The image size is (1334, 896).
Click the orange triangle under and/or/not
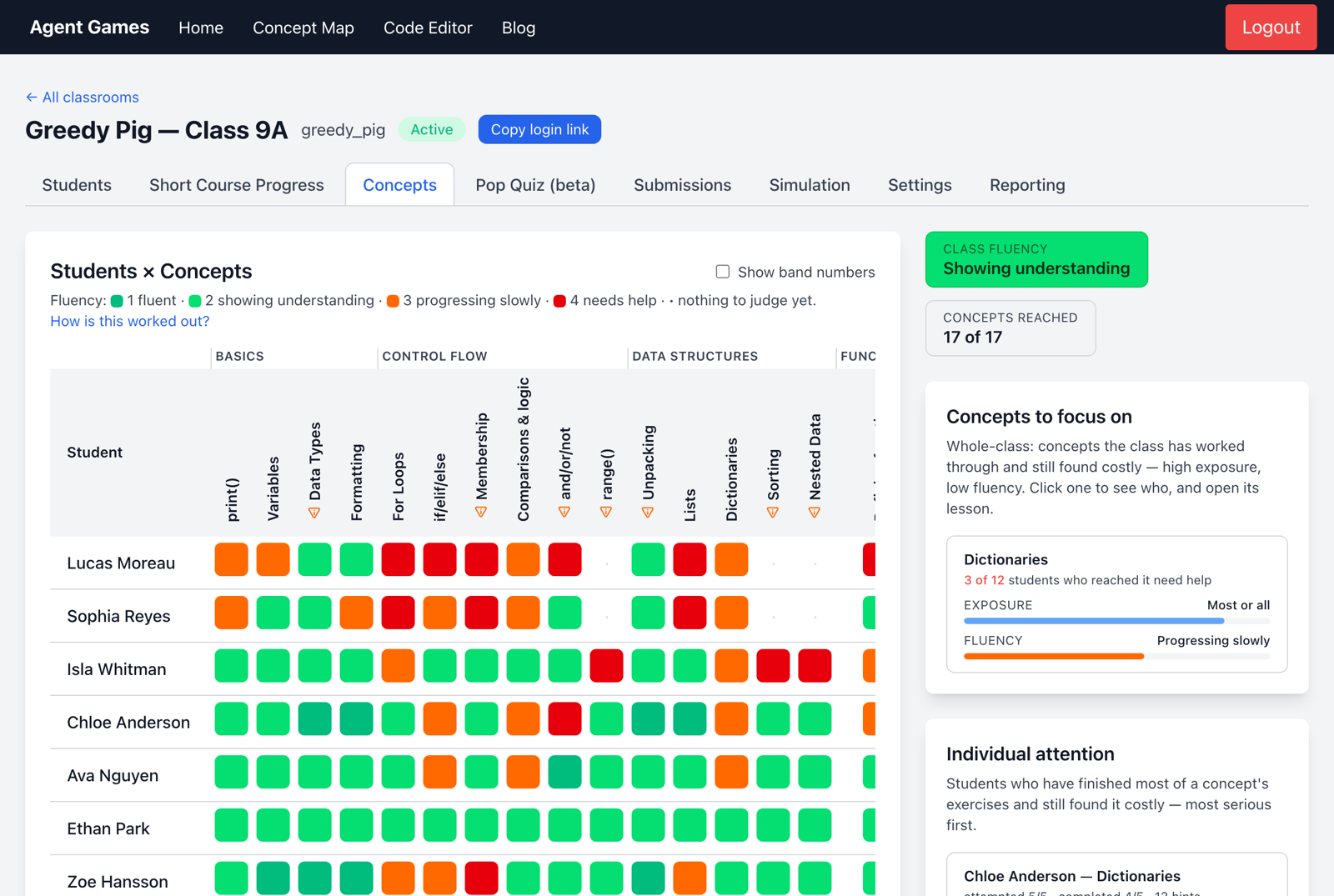pyautogui.click(x=564, y=512)
